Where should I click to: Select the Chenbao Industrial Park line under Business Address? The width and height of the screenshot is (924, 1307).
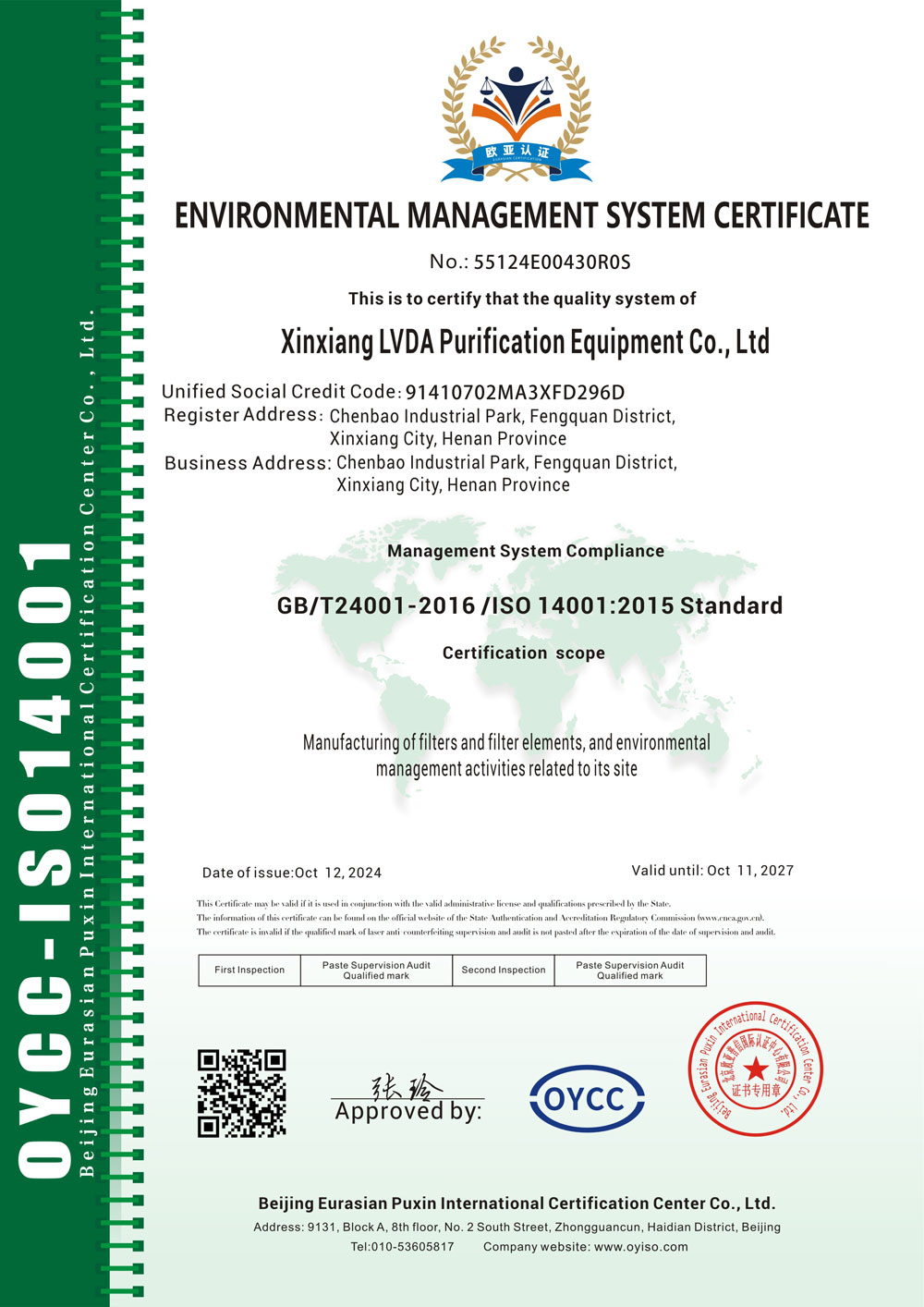(x=506, y=462)
